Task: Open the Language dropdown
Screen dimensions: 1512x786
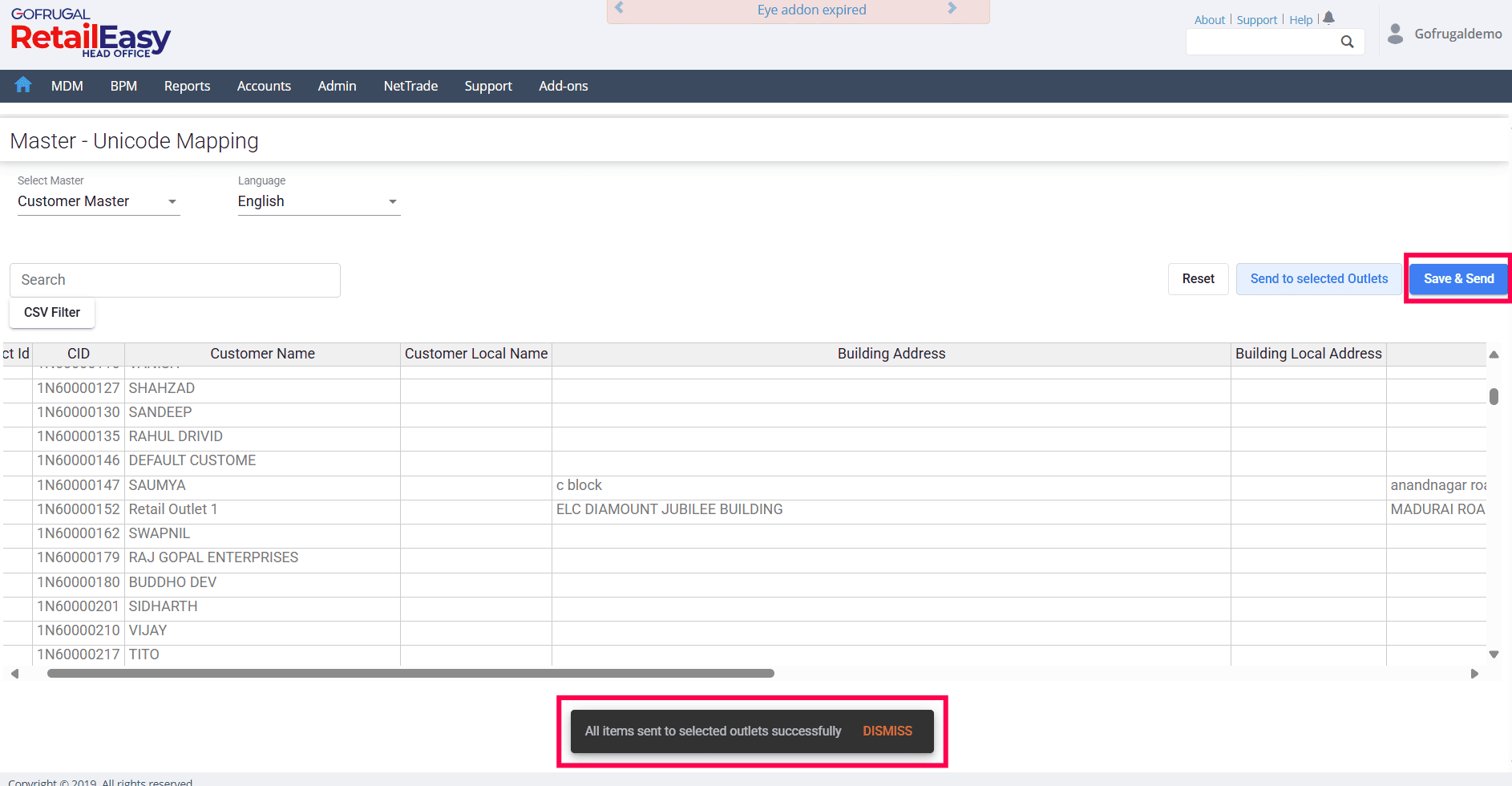Action: pos(319,201)
